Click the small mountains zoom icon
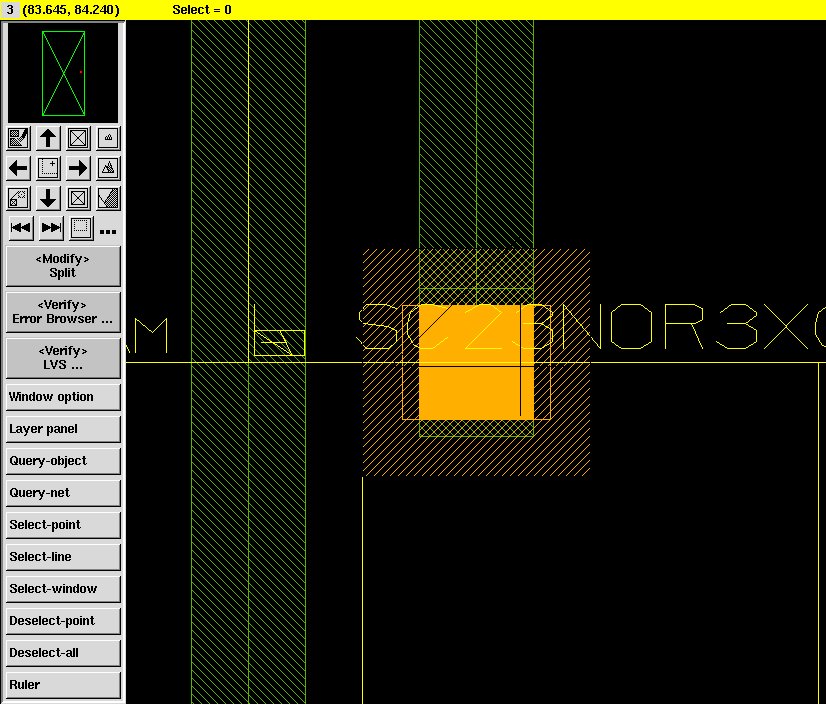 [108, 138]
